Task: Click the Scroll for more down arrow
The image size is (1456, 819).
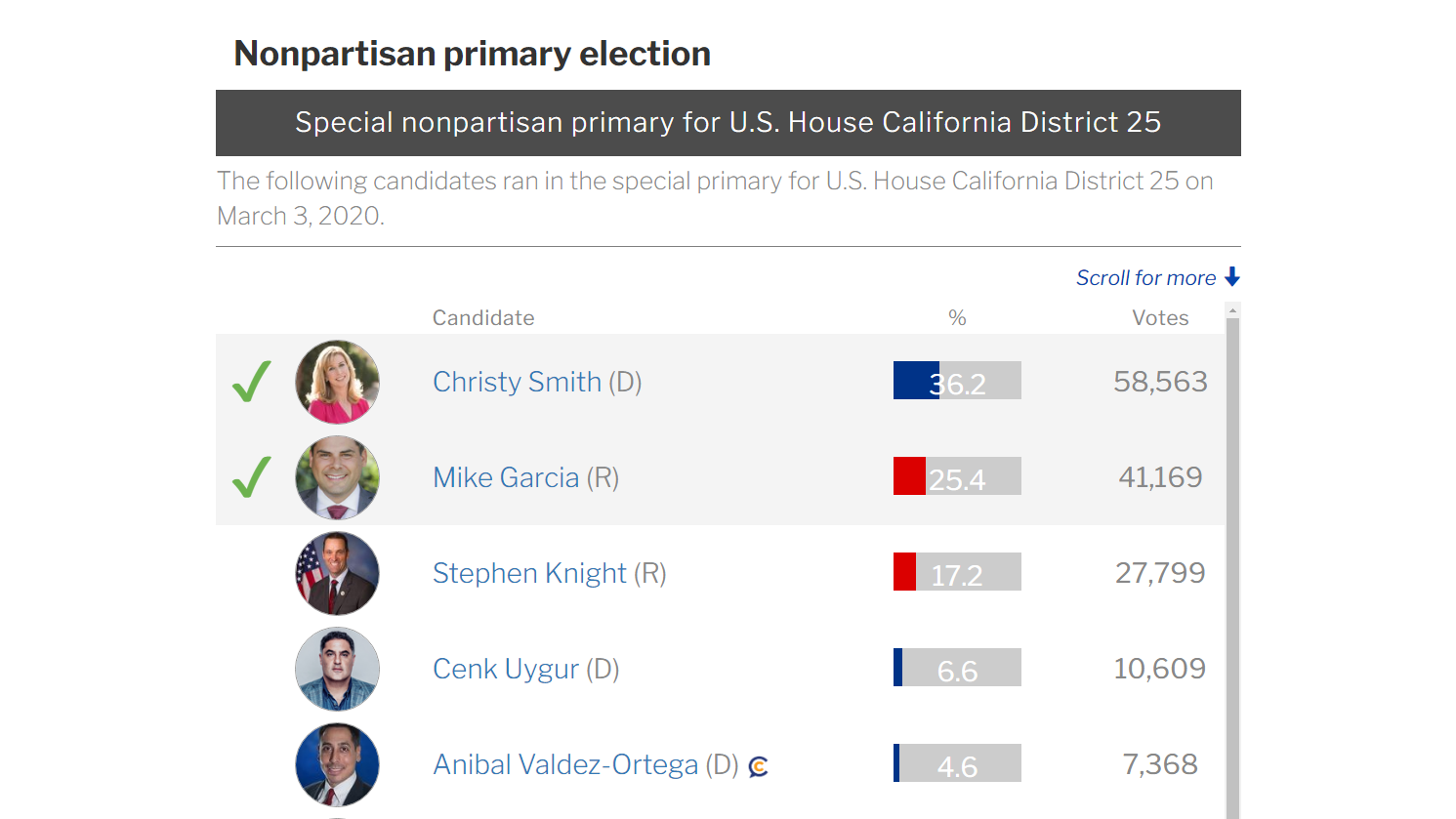Action: click(x=1232, y=277)
